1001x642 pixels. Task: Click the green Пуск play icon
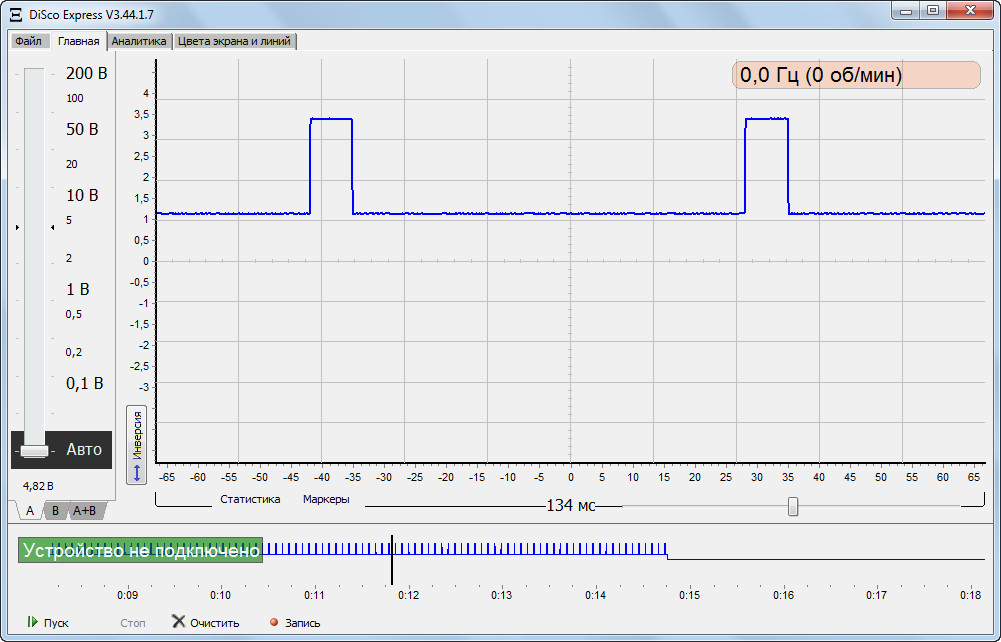33,622
